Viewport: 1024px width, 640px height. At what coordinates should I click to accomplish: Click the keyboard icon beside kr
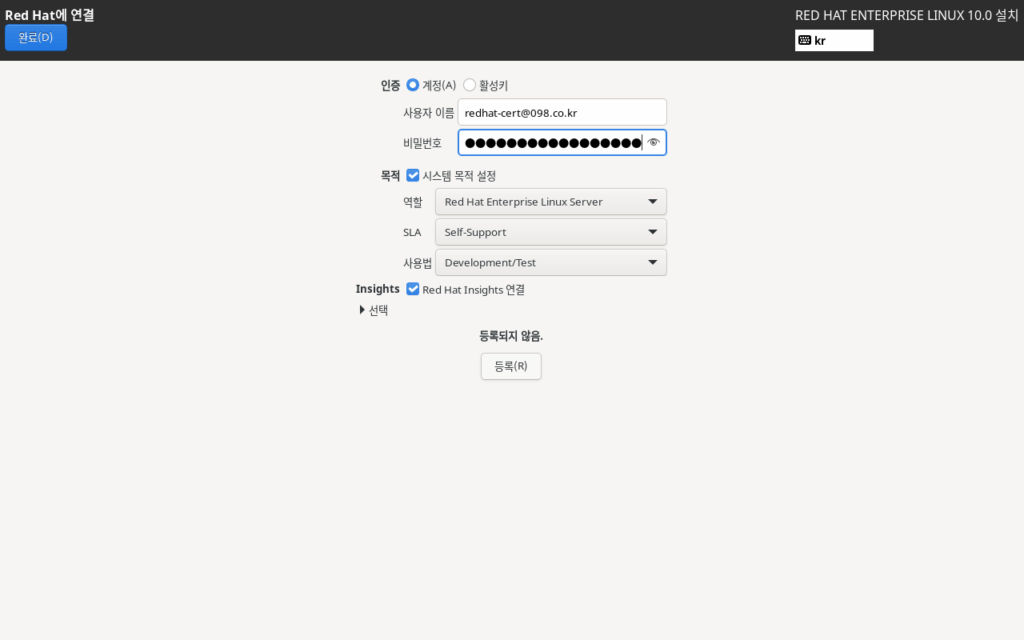[805, 41]
